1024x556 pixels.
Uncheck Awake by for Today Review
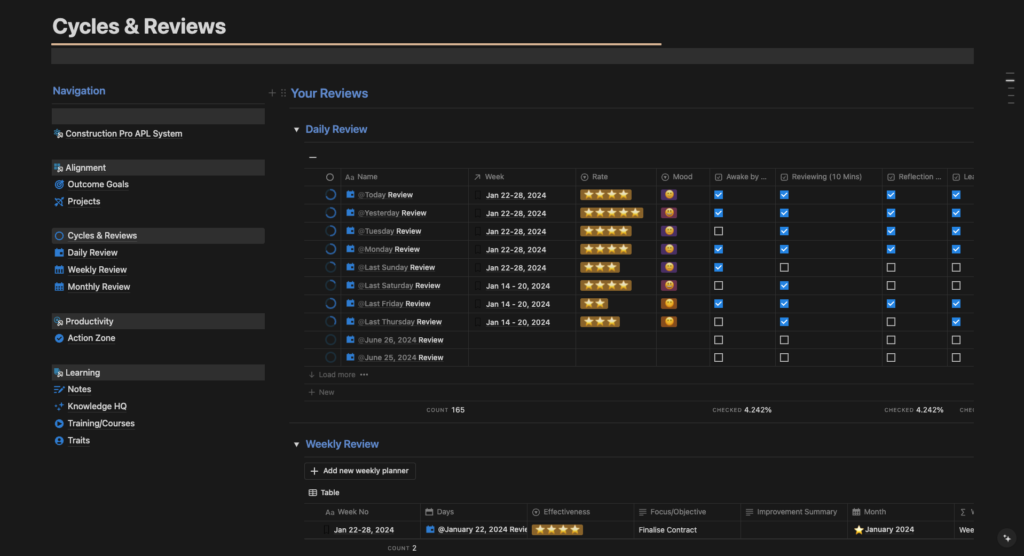(718, 195)
